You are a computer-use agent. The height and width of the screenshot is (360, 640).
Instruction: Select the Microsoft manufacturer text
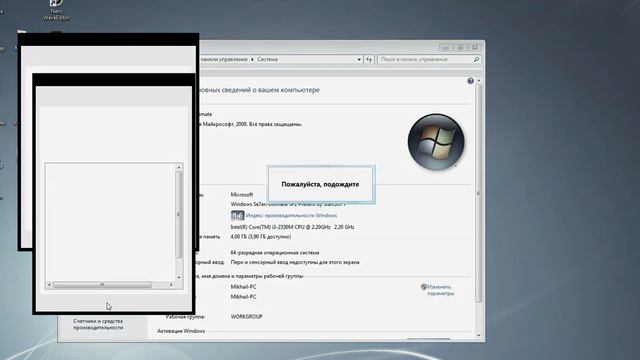[x=242, y=195]
